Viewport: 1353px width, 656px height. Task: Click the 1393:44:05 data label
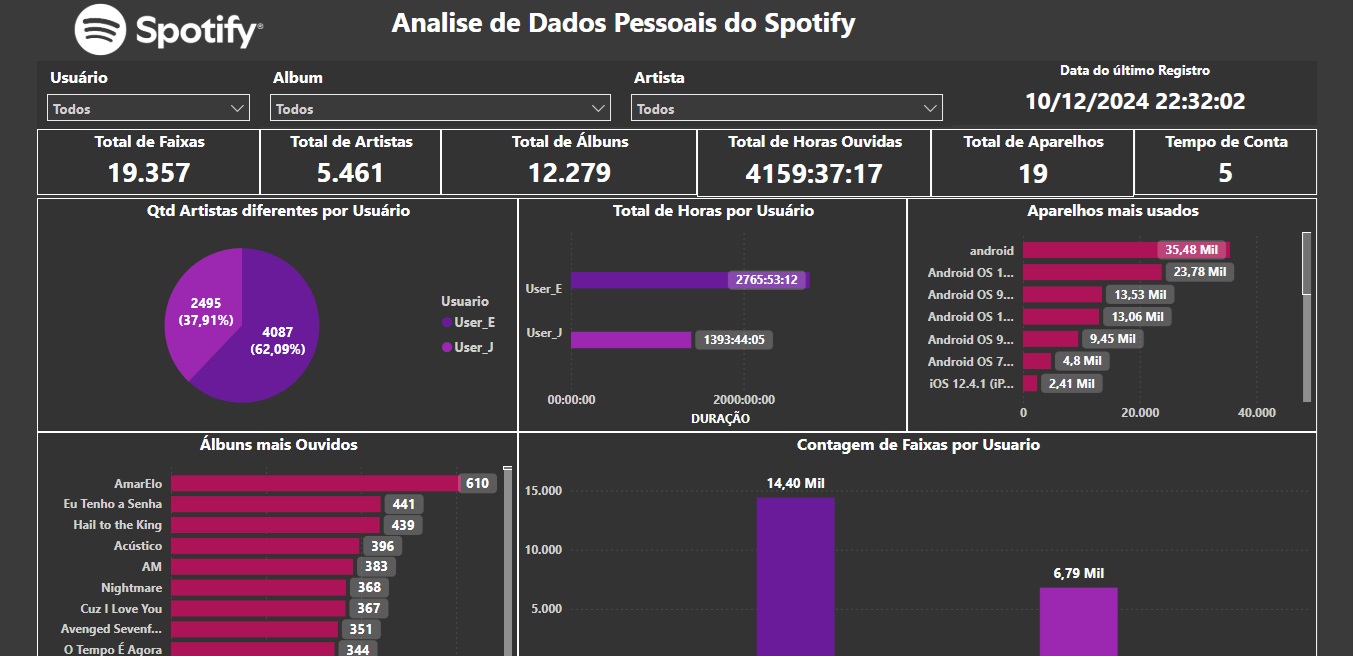pyautogui.click(x=733, y=340)
